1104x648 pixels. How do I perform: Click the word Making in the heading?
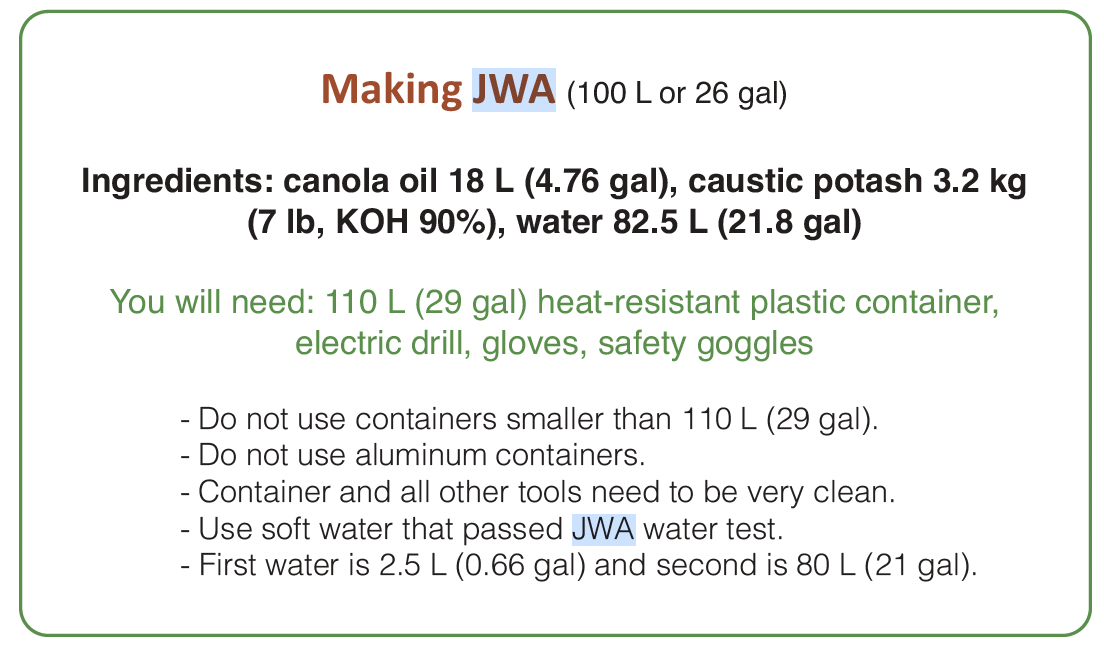391,91
